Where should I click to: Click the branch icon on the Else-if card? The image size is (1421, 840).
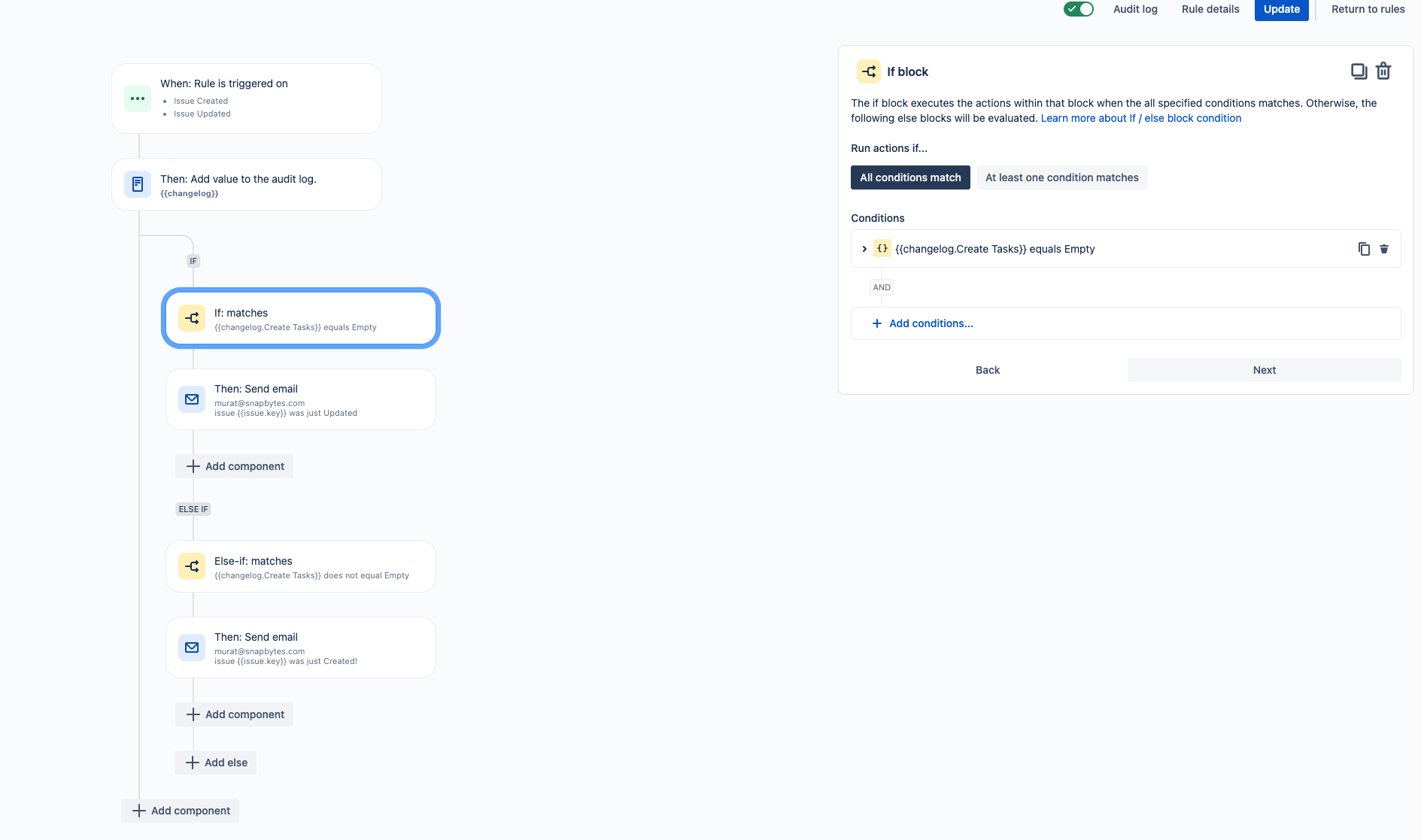point(192,566)
